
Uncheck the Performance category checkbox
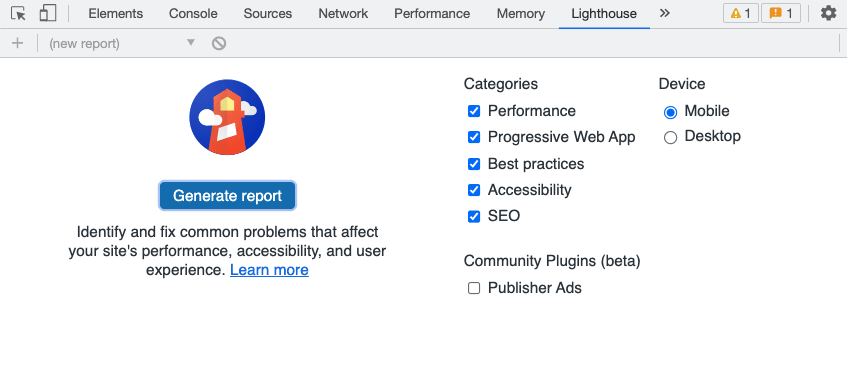tap(474, 111)
